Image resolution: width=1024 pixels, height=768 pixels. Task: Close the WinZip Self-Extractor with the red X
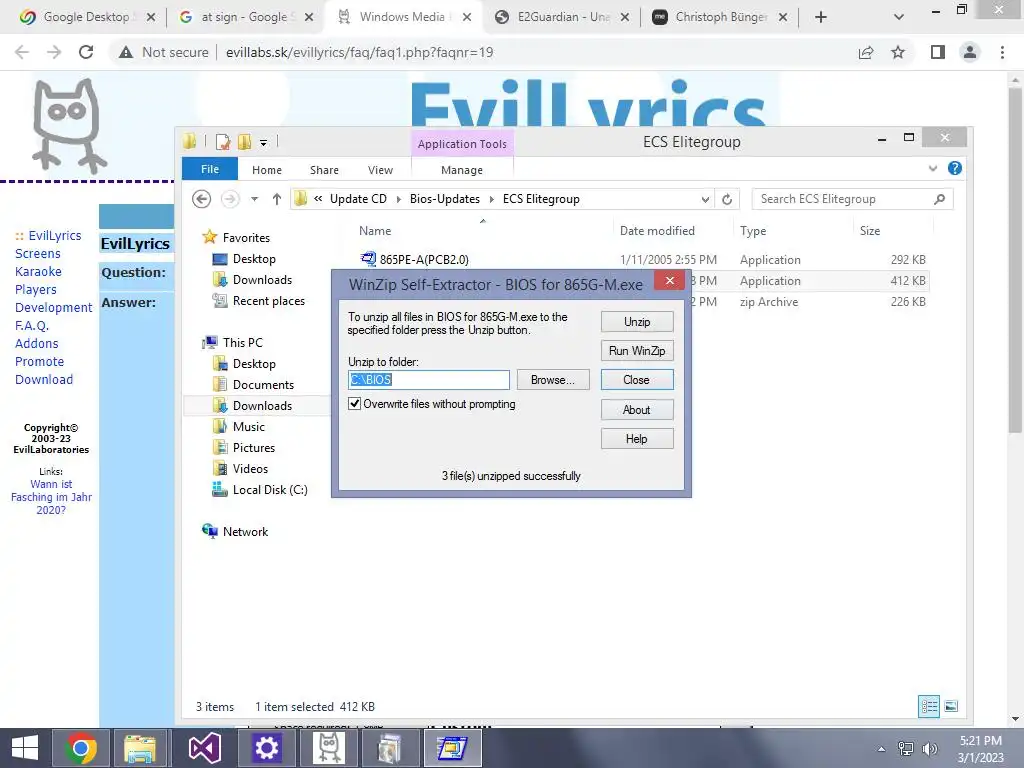[669, 280]
